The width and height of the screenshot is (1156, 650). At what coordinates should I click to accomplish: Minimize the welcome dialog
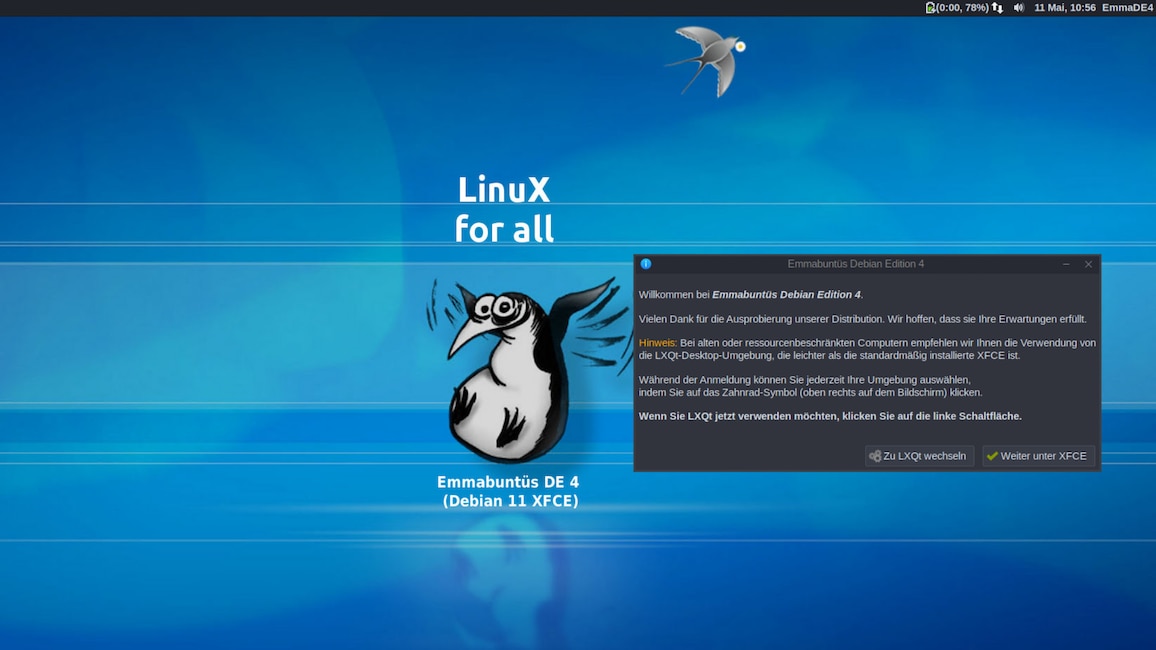tap(1066, 263)
